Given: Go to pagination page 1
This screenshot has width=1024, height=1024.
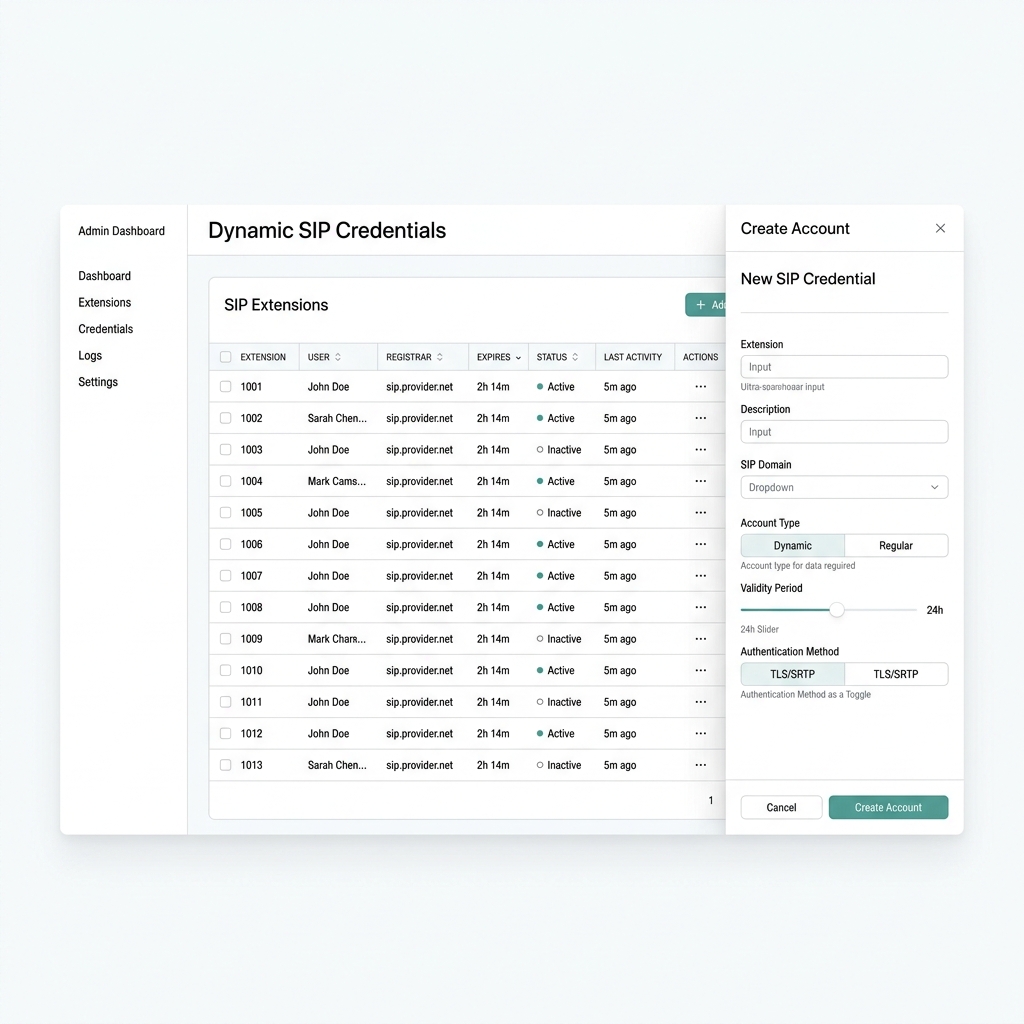Looking at the screenshot, I should pyautogui.click(x=711, y=800).
